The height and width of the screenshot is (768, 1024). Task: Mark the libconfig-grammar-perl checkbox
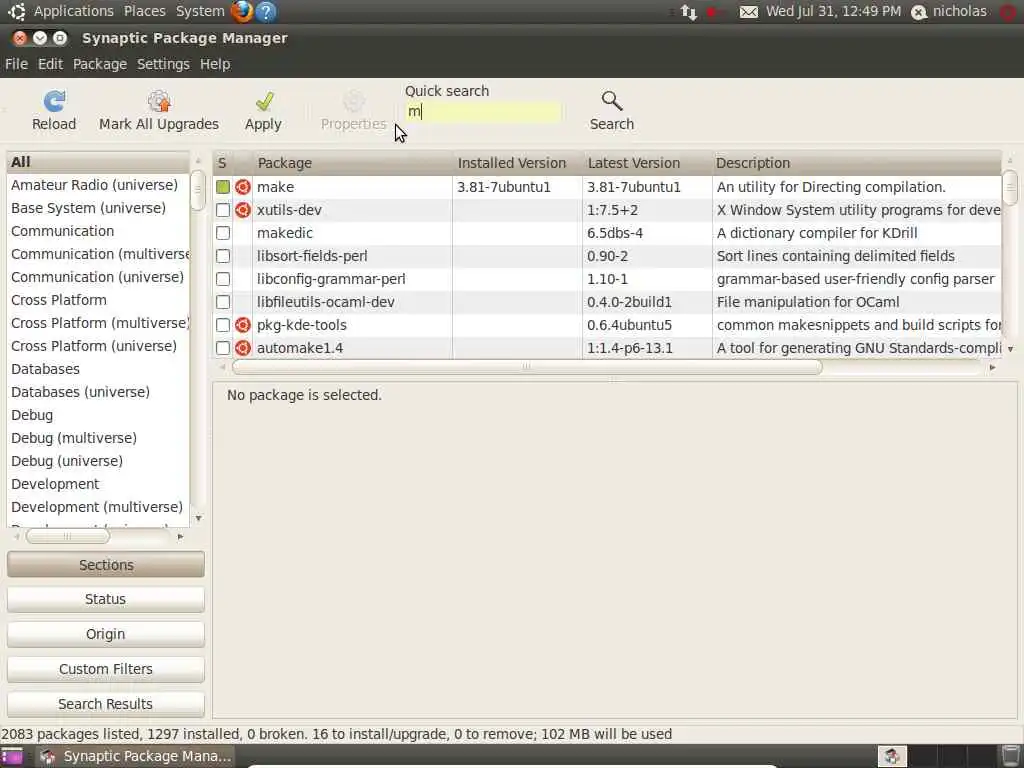tap(223, 279)
